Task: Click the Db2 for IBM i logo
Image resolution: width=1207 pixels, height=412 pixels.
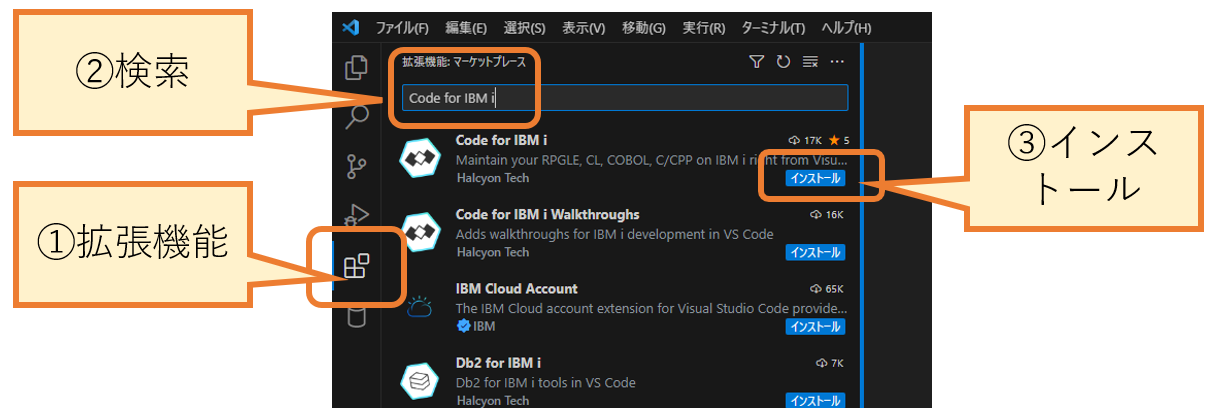Action: [x=418, y=381]
